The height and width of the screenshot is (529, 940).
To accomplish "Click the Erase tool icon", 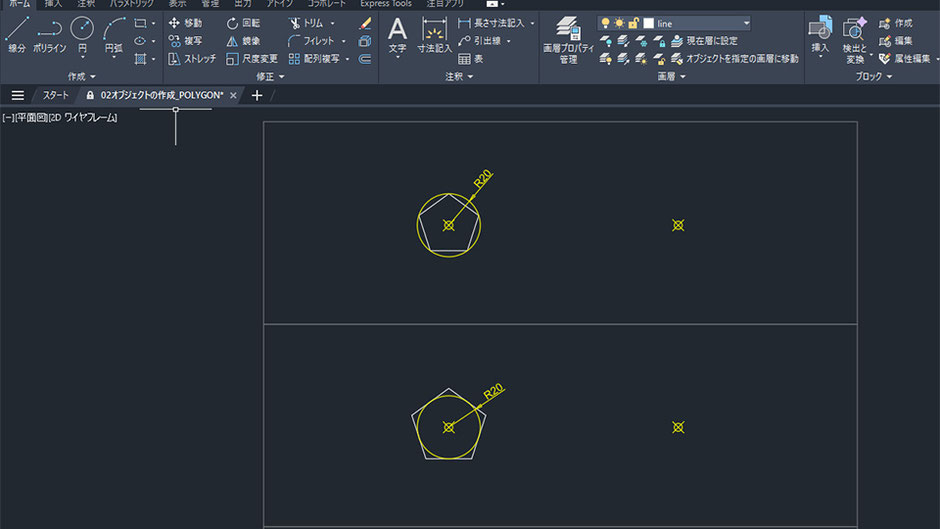I will [365, 23].
